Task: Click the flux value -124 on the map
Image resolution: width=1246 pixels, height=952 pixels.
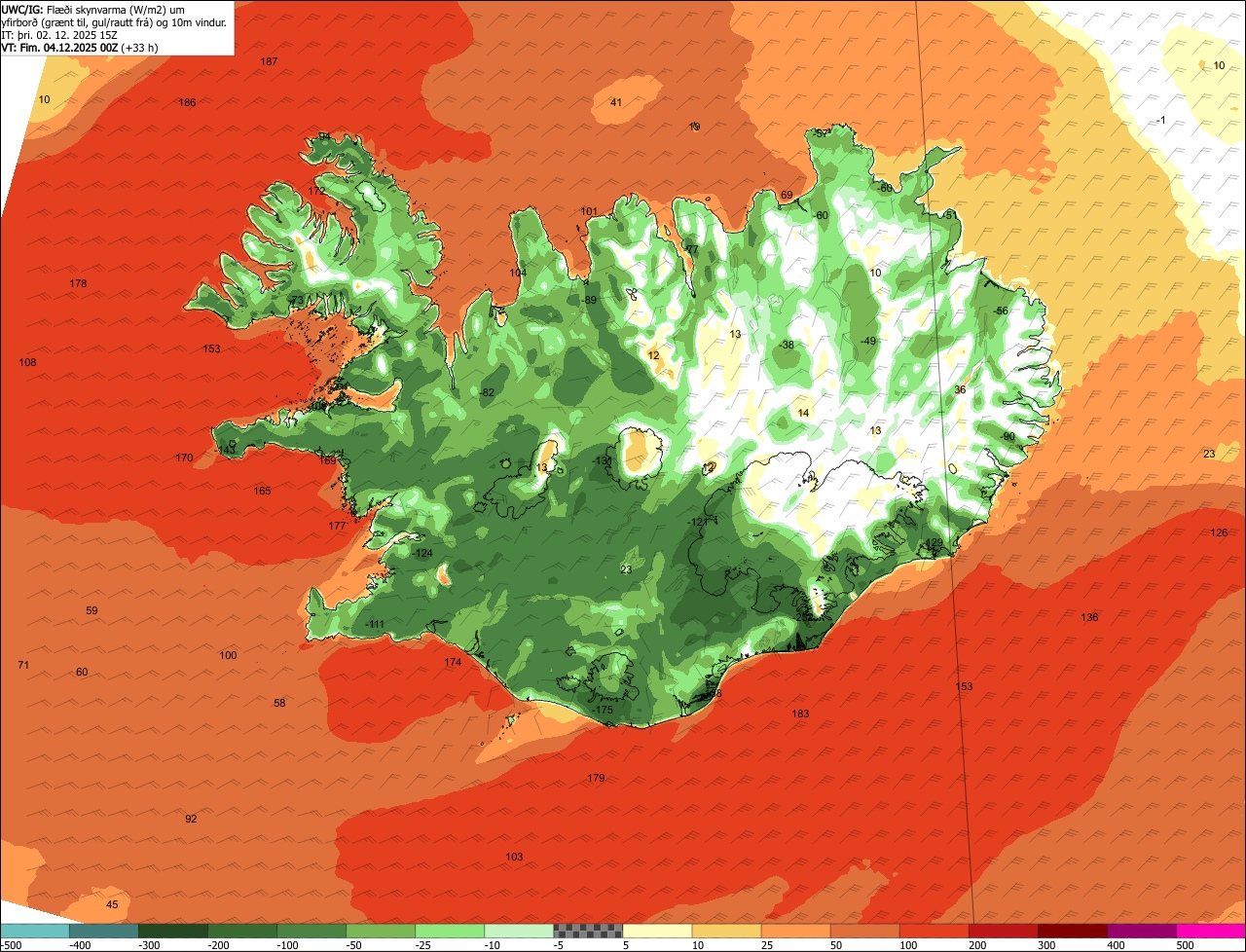Action: point(421,554)
